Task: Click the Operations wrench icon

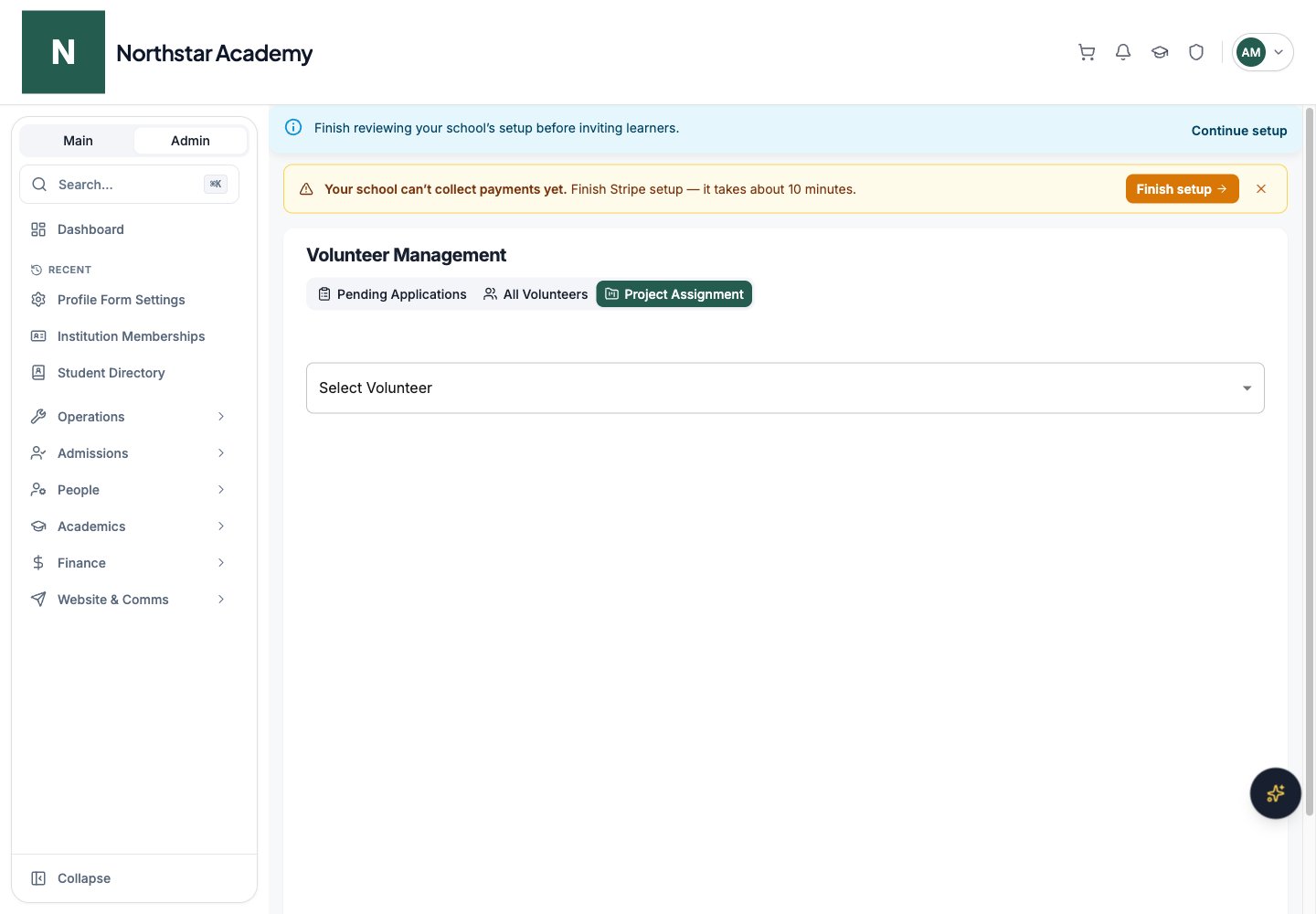Action: (x=38, y=417)
